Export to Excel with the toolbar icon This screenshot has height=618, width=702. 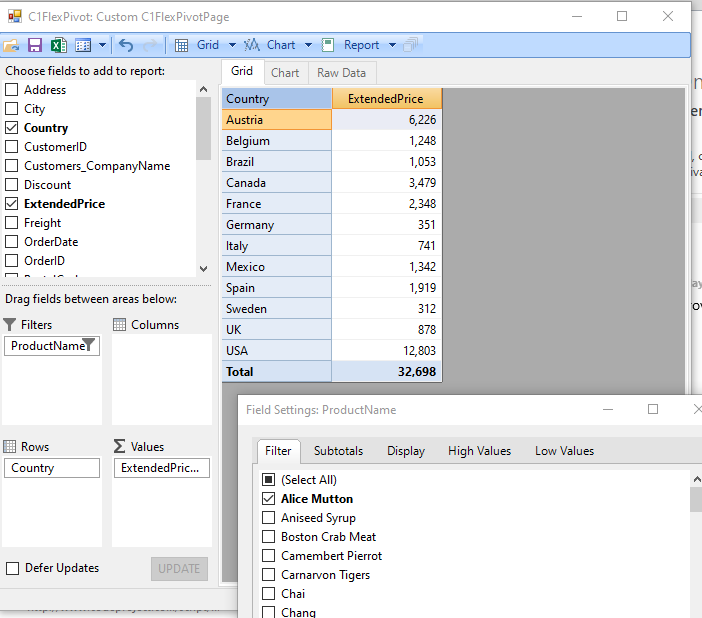pos(59,45)
